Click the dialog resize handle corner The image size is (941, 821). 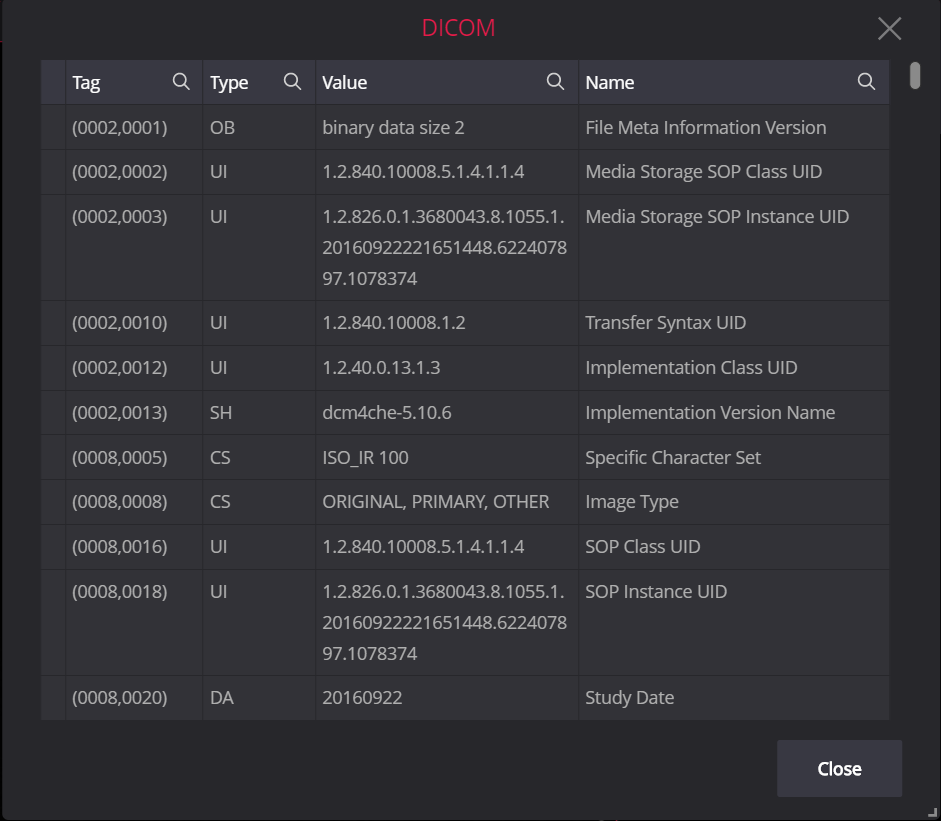point(933,813)
